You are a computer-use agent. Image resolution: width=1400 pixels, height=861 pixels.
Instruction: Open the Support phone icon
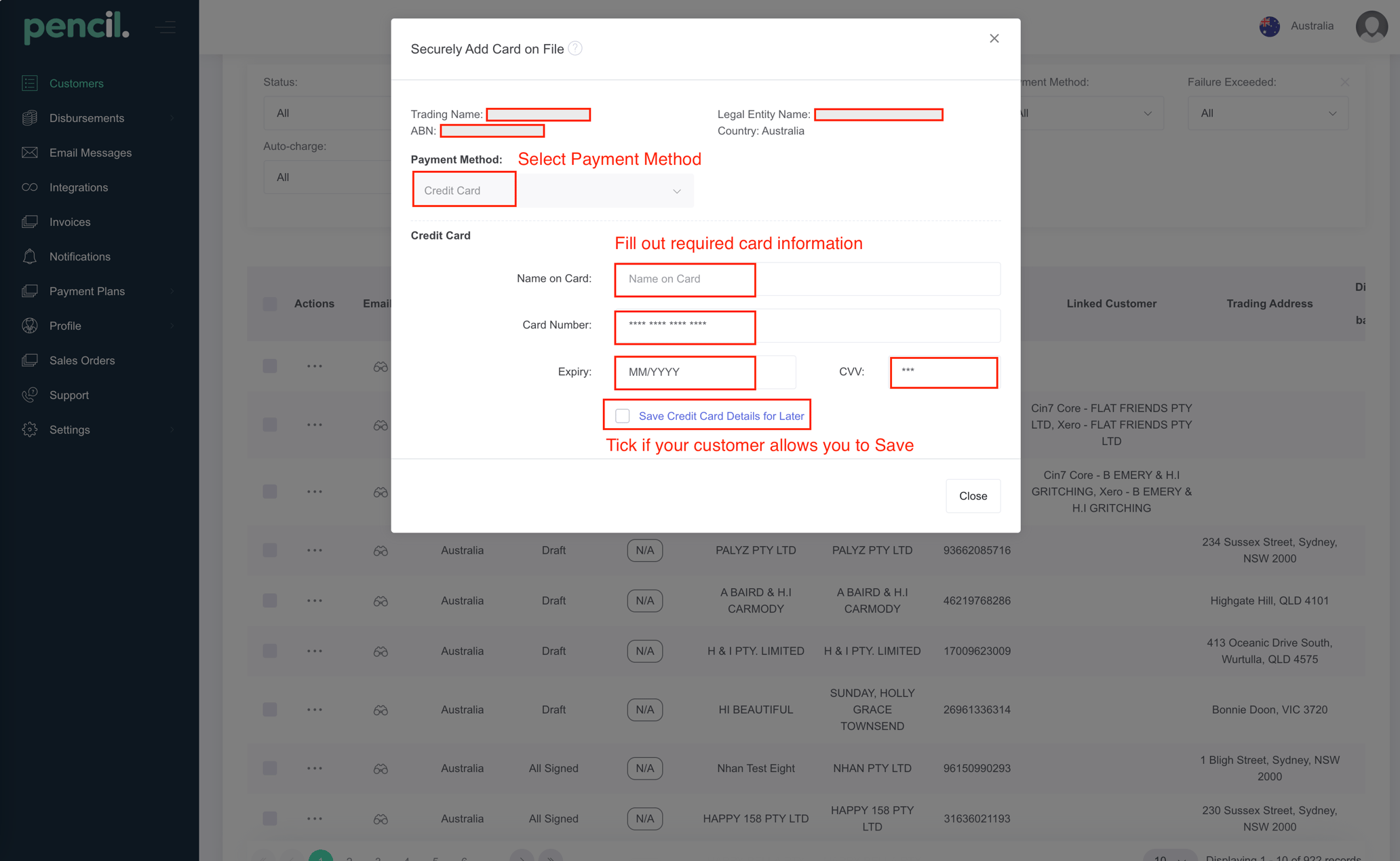[29, 395]
